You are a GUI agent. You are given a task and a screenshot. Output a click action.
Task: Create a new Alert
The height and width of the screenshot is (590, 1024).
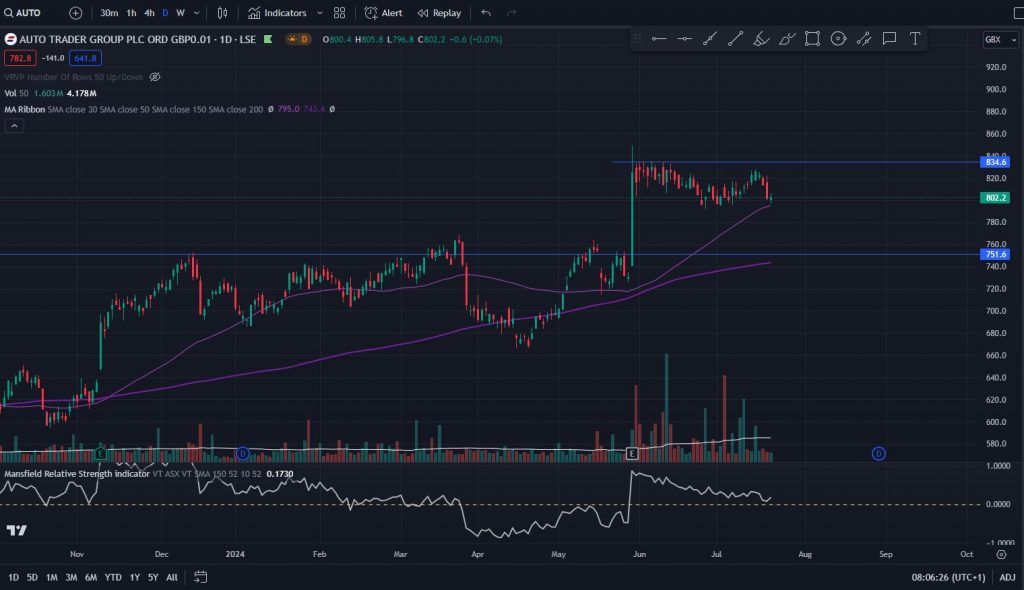click(x=383, y=13)
